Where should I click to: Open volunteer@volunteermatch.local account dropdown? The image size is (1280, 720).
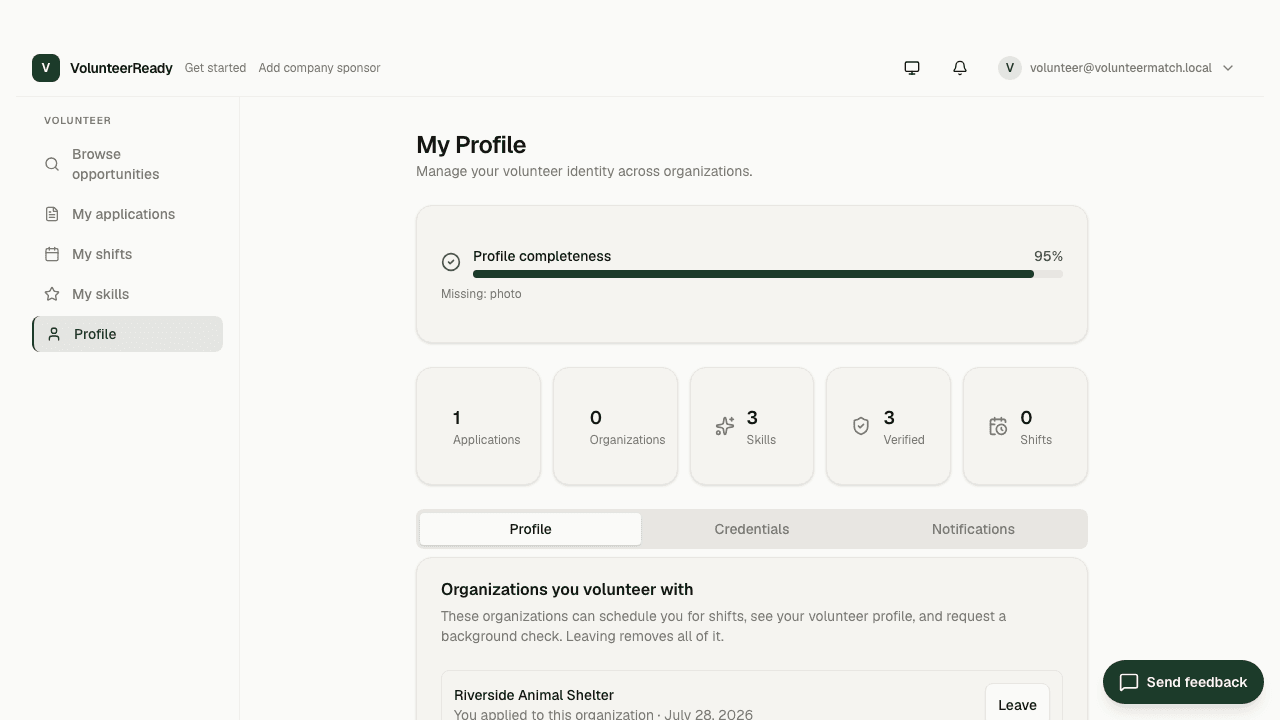[1116, 68]
